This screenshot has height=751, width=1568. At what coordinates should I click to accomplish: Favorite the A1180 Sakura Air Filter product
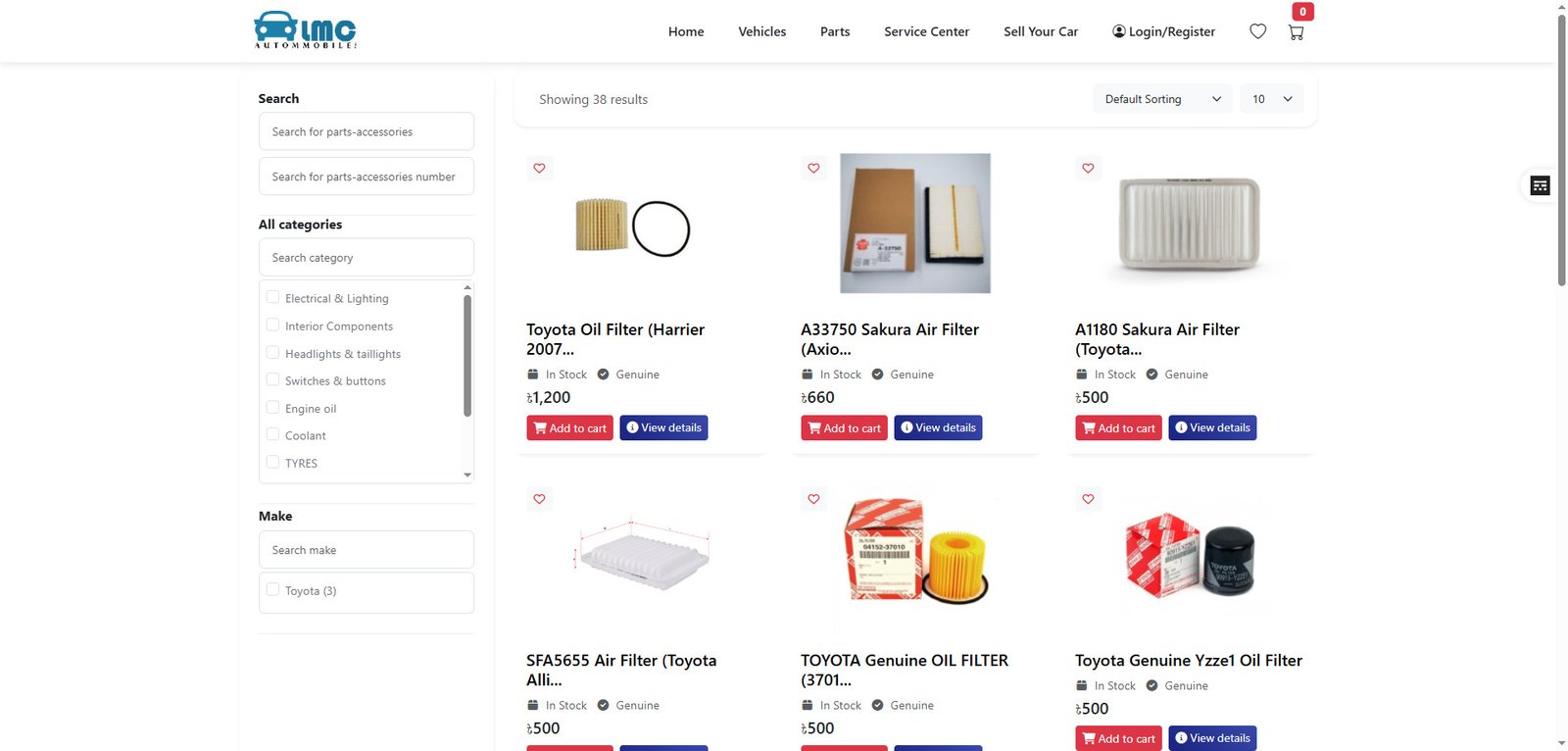1088,169
